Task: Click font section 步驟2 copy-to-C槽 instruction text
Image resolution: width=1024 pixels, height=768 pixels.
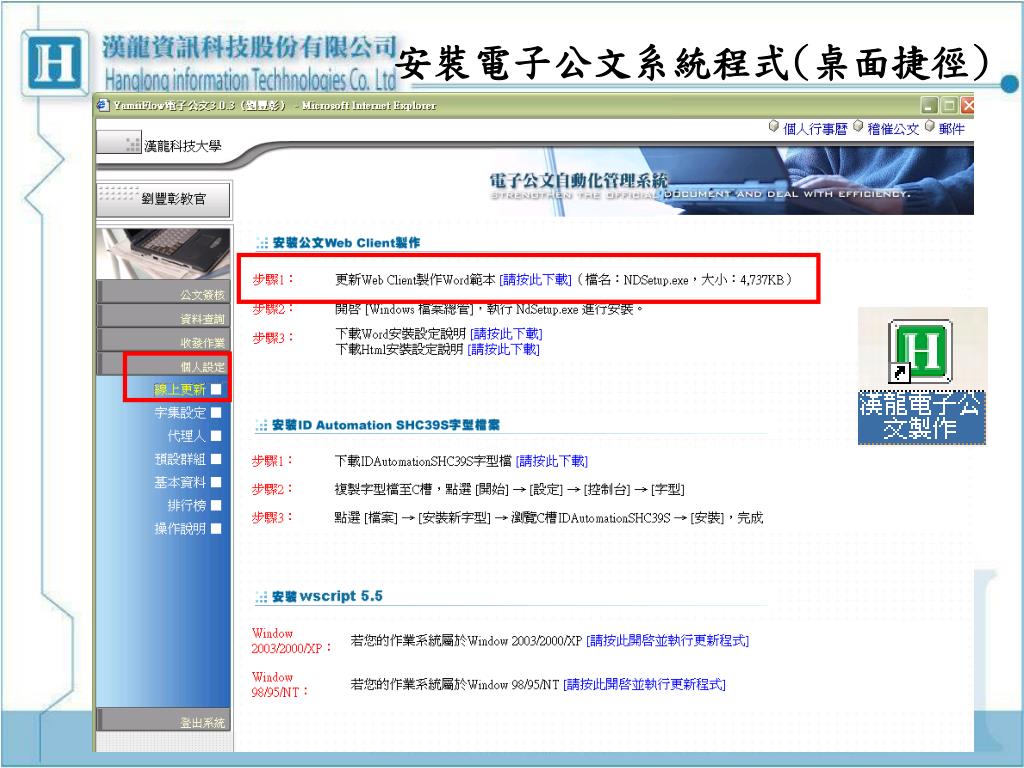Action: (509, 489)
